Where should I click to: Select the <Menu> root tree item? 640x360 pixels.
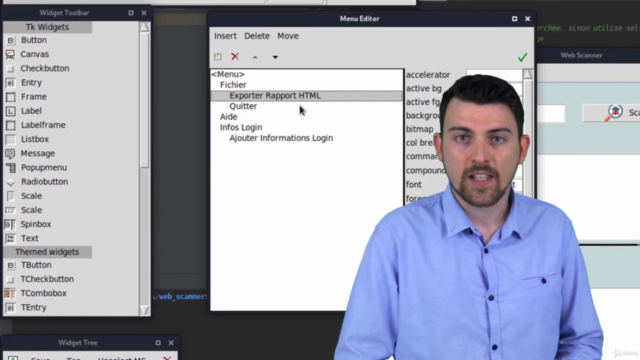(228, 74)
